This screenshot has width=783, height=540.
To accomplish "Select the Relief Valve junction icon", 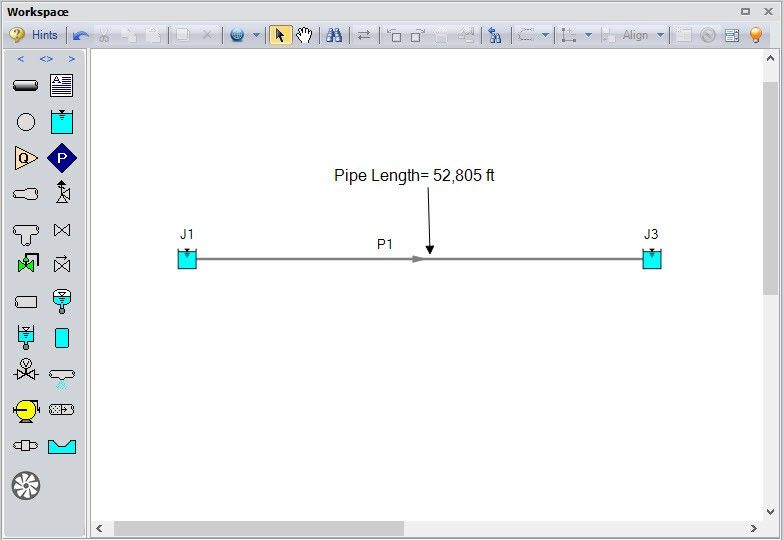I will [62, 192].
